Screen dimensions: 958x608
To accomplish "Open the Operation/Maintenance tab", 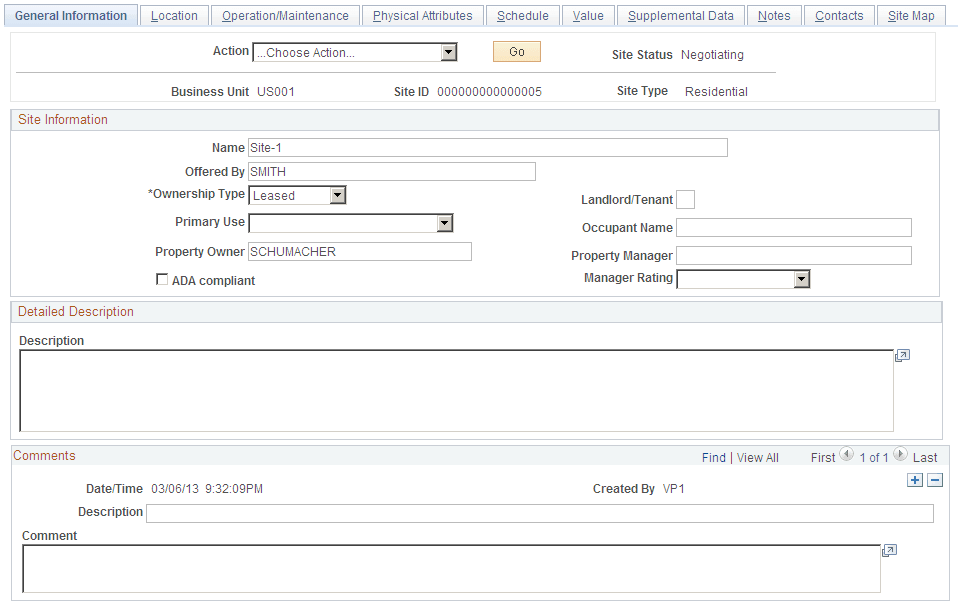I will tap(285, 16).
